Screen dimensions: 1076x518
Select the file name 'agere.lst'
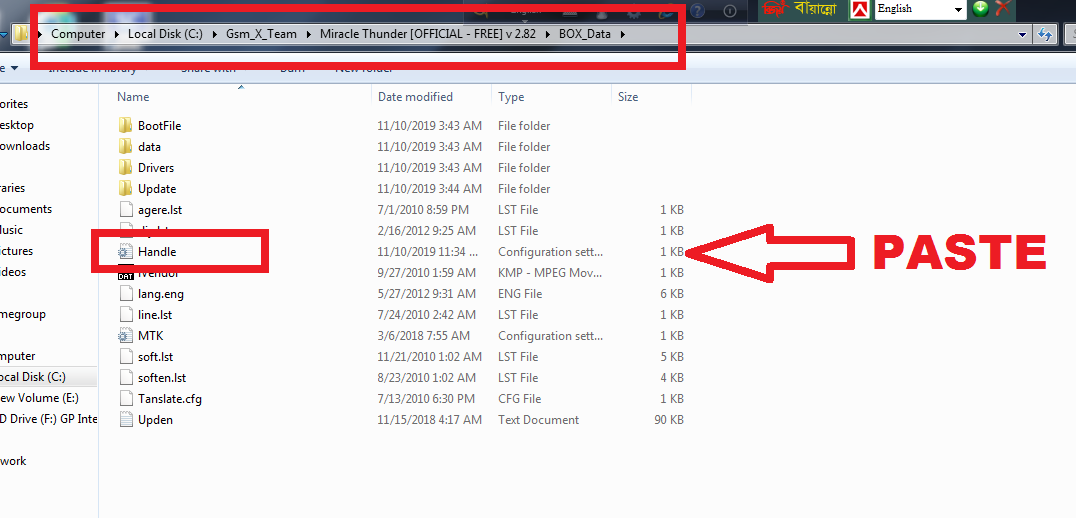[x=160, y=209]
